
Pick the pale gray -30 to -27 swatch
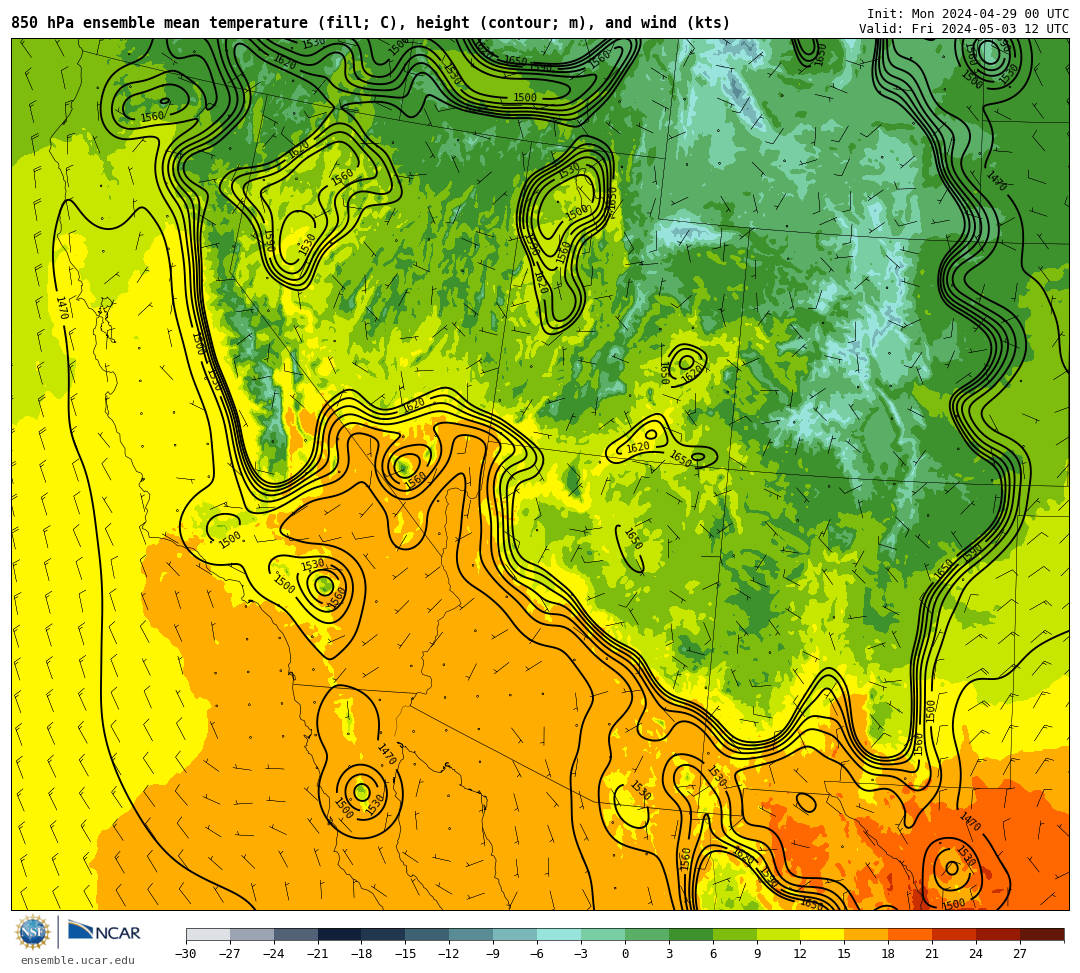[x=208, y=934]
